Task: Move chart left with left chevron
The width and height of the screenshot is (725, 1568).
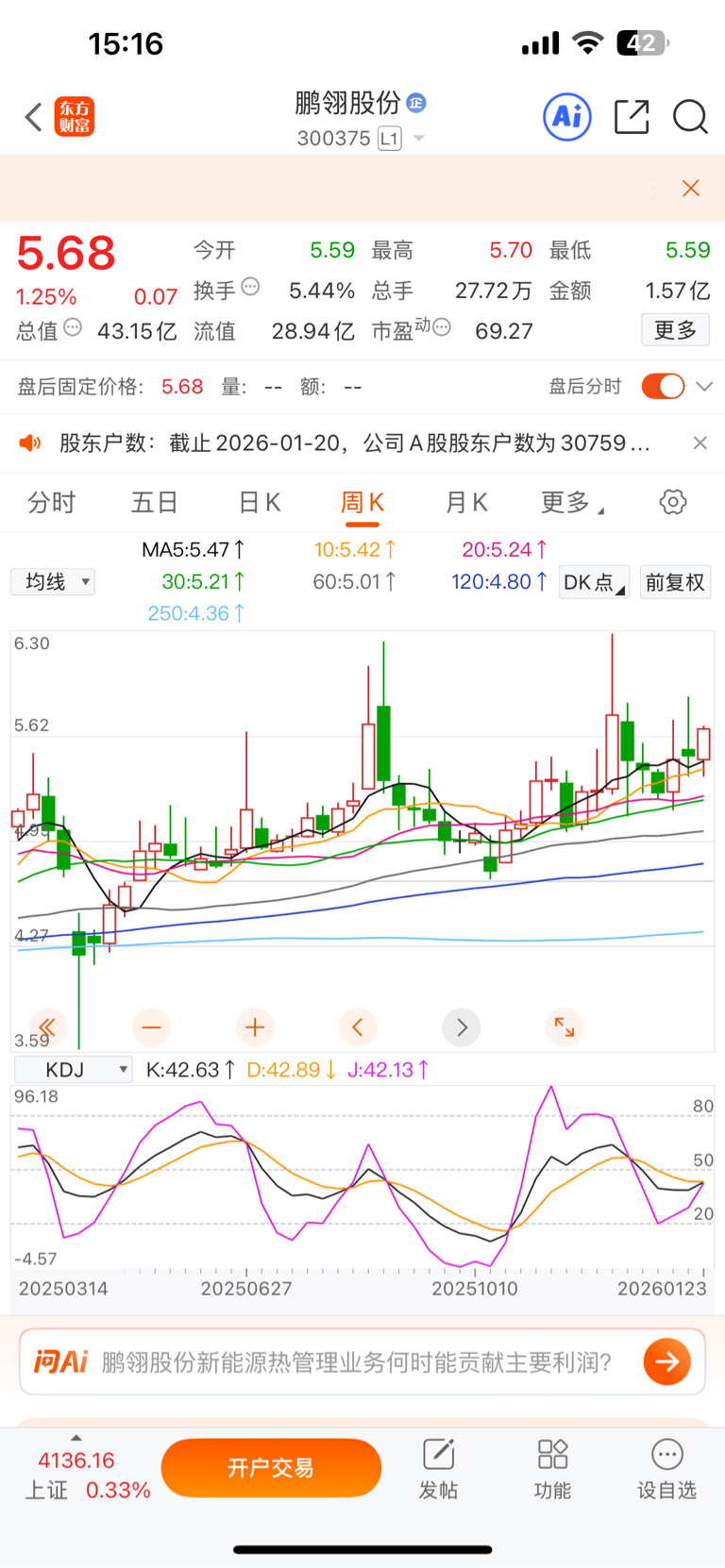Action: 358,1026
